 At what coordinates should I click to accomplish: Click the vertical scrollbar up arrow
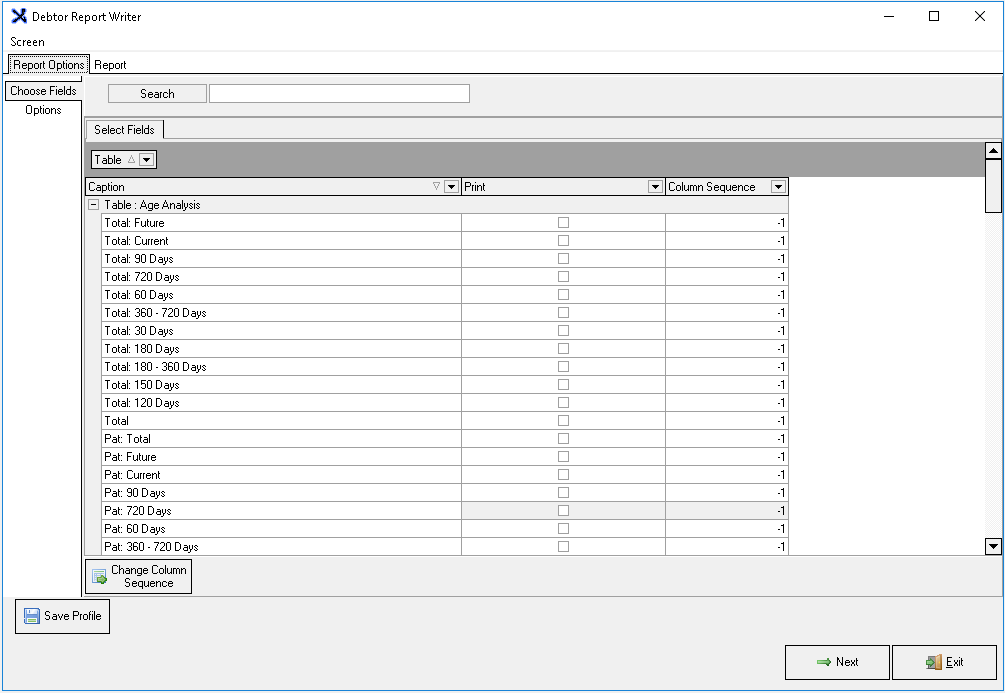(x=993, y=151)
